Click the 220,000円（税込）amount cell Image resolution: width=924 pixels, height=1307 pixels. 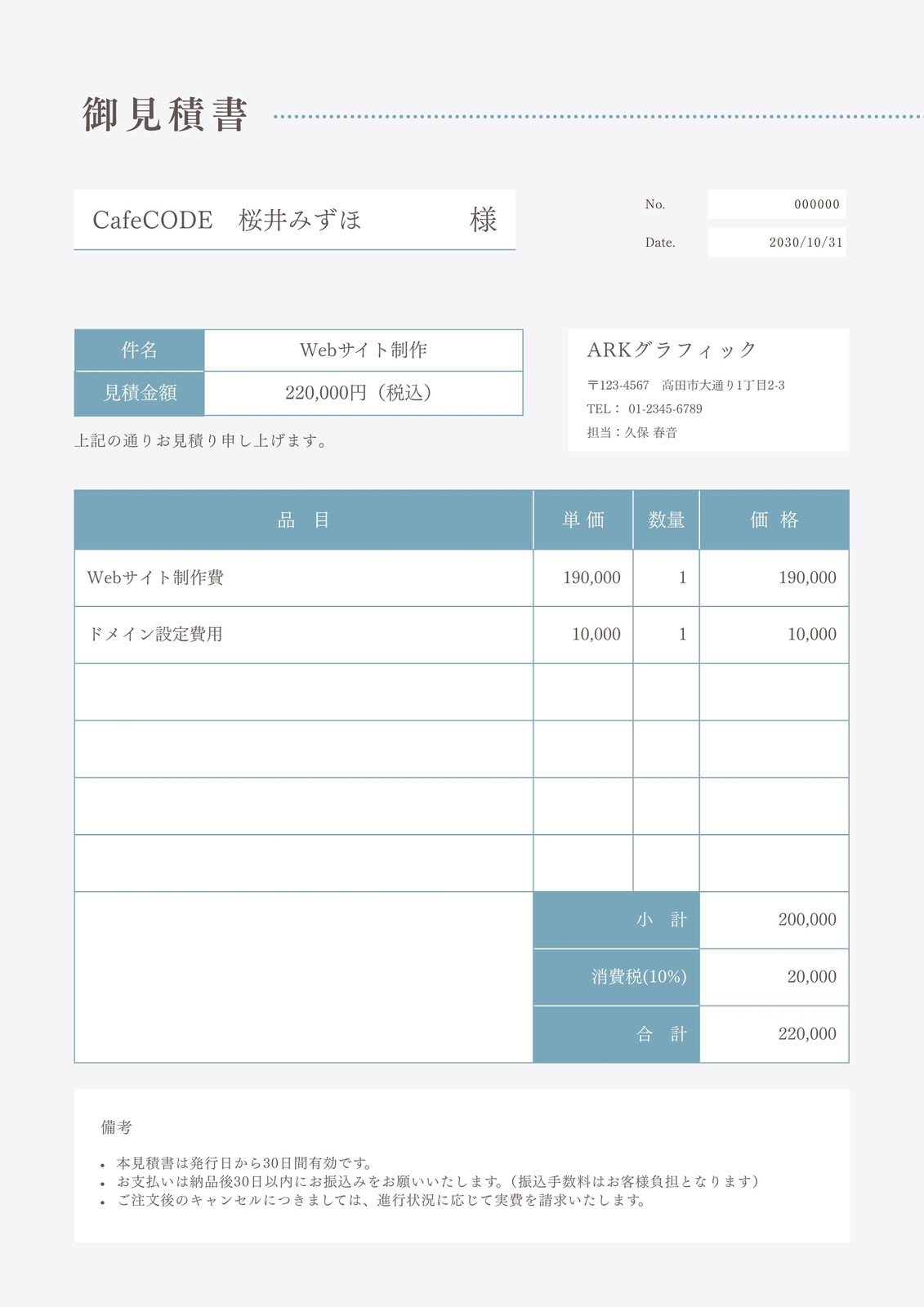coord(364,394)
